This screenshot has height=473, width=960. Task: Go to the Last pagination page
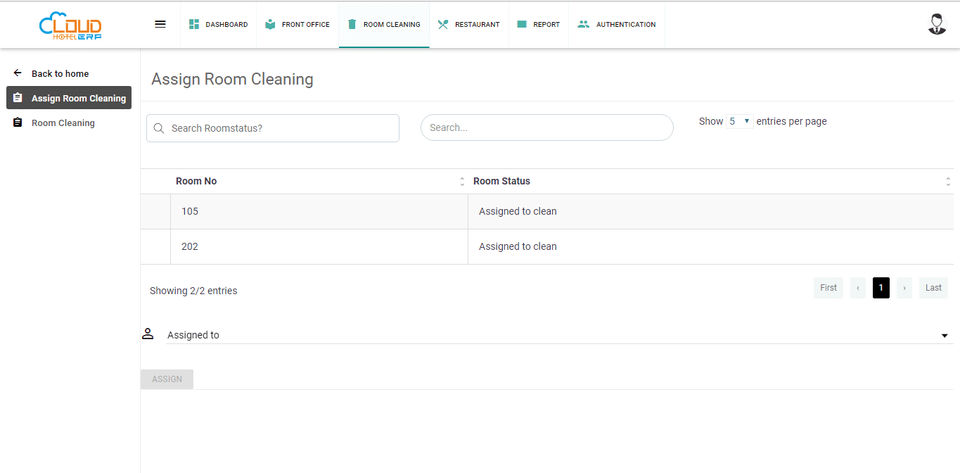[932, 288]
